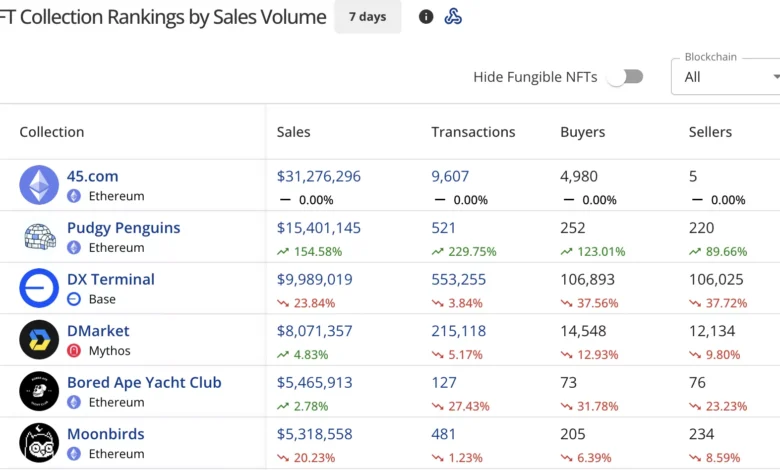Image resolution: width=780 pixels, height=470 pixels.
Task: Sort table by Sales column header
Action: coord(294,132)
